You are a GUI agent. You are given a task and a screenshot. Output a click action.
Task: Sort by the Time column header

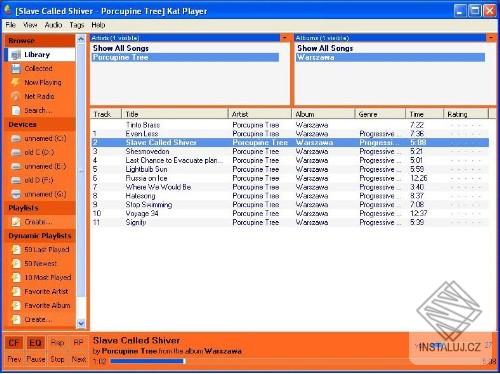[x=425, y=114]
